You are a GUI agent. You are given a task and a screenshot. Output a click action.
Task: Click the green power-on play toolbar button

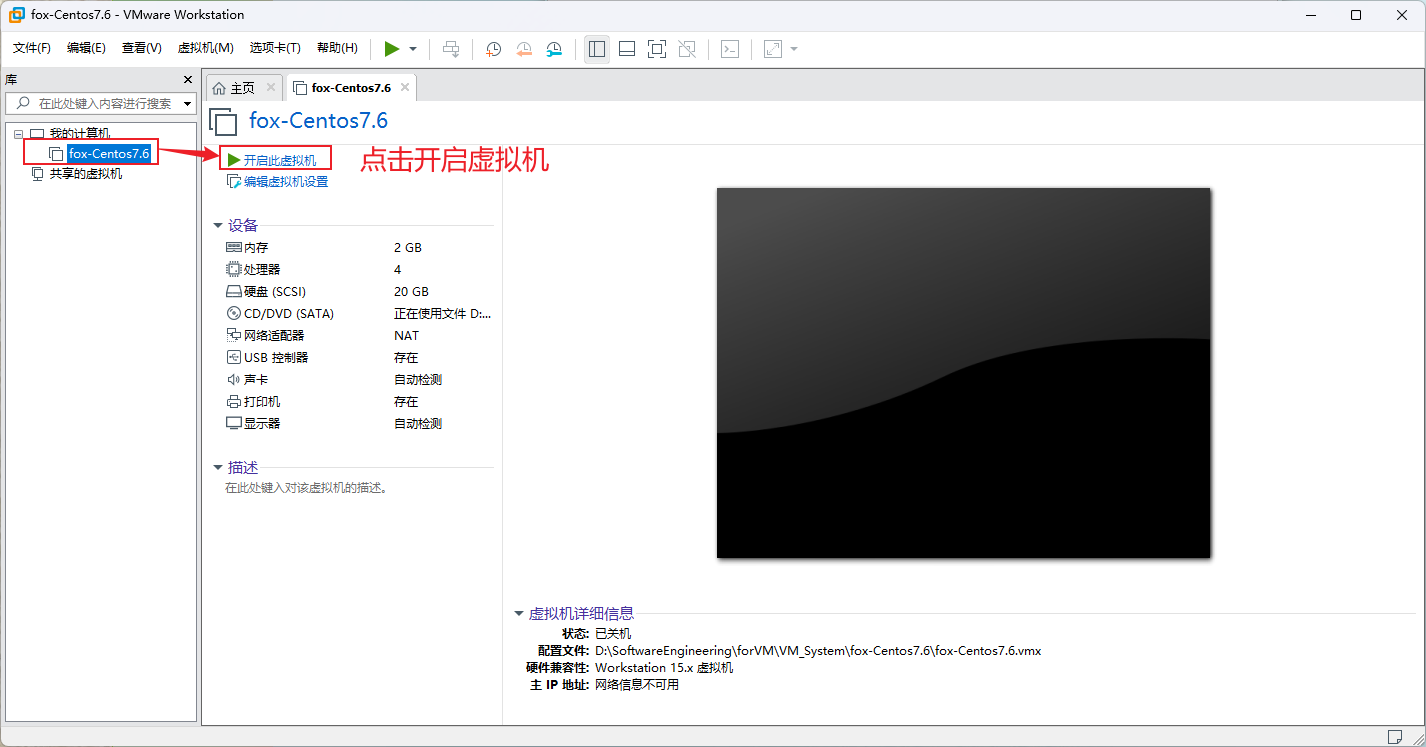[x=392, y=49]
